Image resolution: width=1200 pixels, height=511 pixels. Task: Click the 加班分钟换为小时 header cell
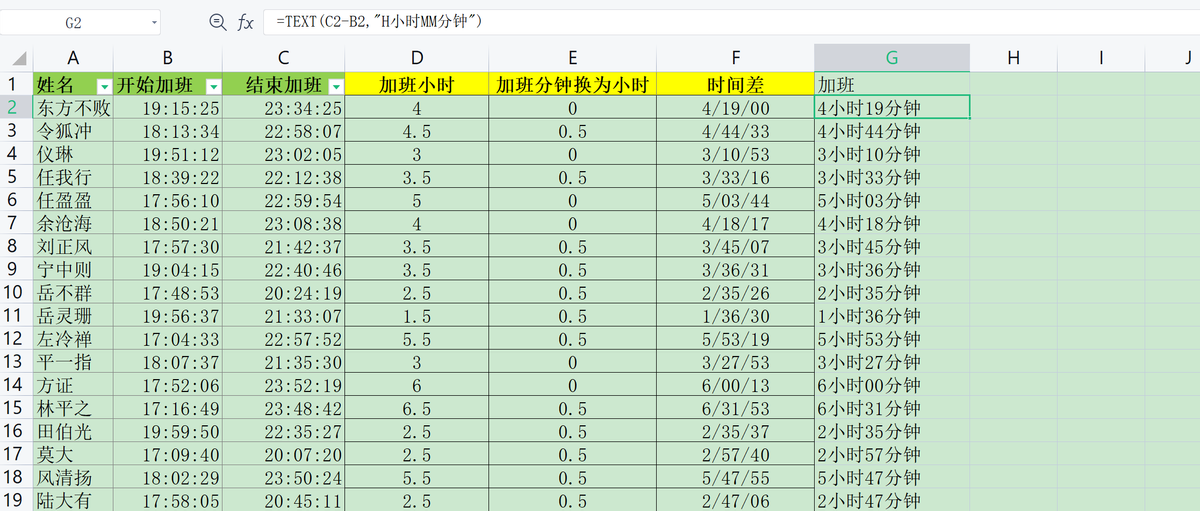click(x=572, y=84)
